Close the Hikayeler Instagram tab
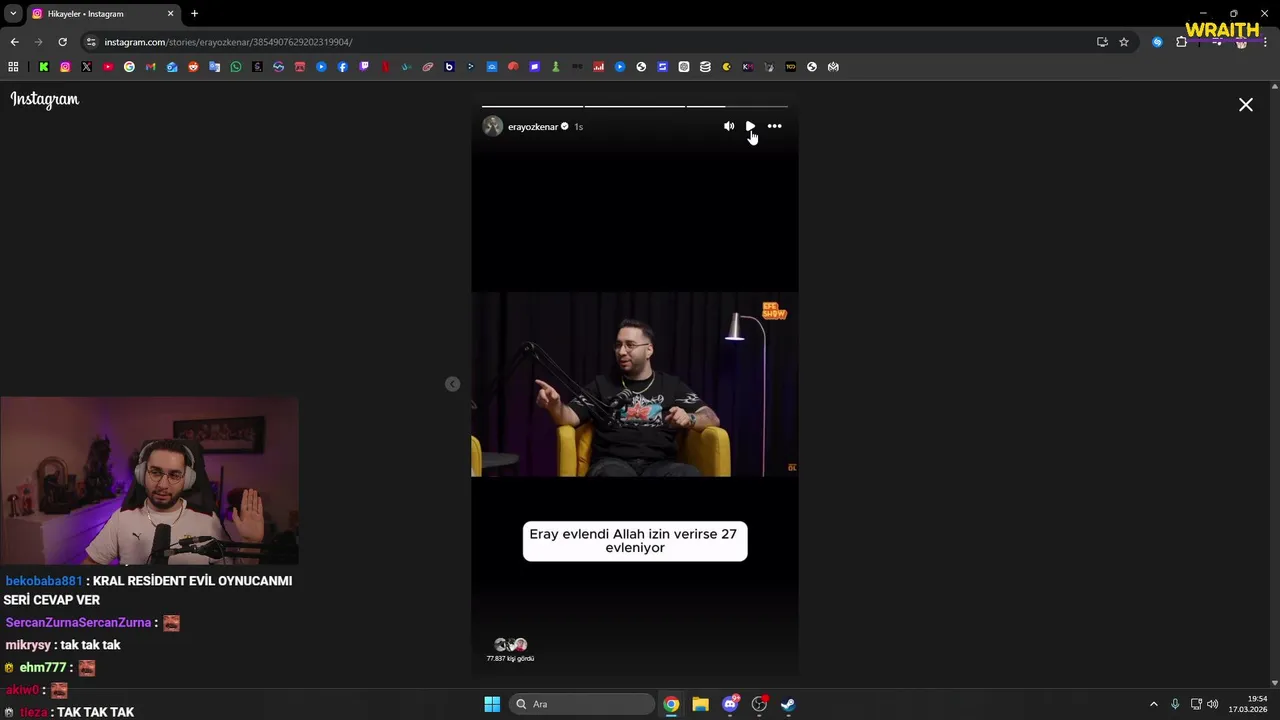 [x=170, y=14]
